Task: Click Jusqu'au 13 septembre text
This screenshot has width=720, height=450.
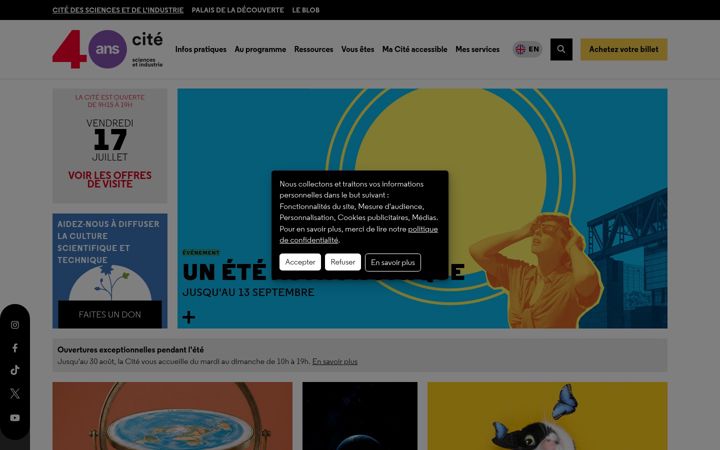Action: (x=248, y=292)
